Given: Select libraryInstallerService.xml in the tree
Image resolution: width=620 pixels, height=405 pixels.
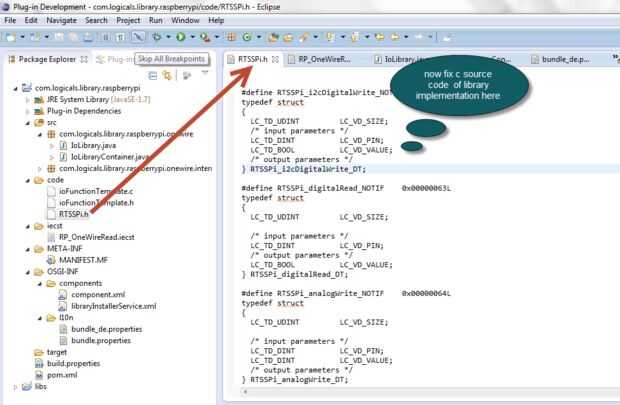Looking at the screenshot, I should (x=113, y=306).
